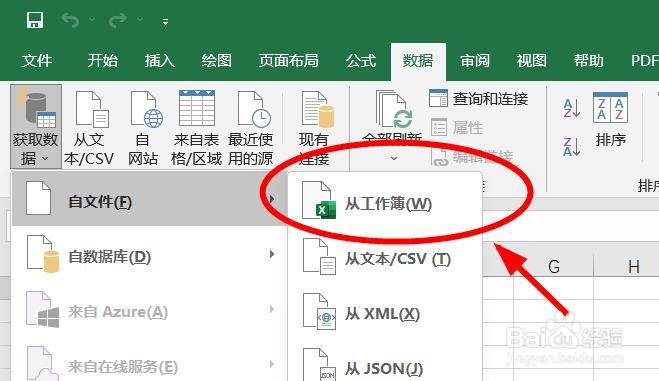Sort descending with Z-A icon

click(572, 147)
